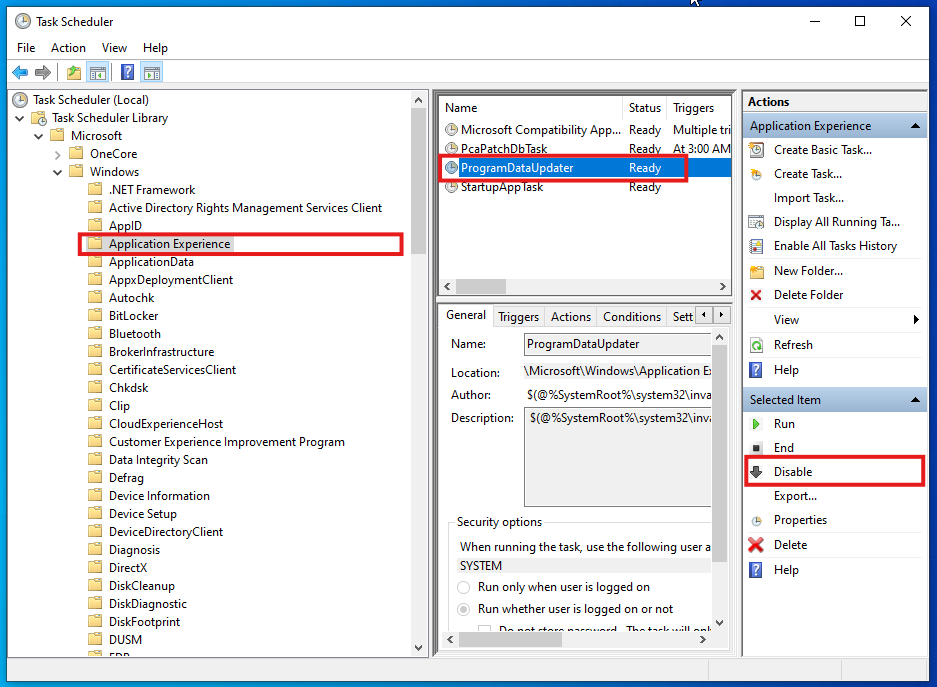Click Enable All Tasks History action
Screen dimensions: 937x687
[x=835, y=246]
